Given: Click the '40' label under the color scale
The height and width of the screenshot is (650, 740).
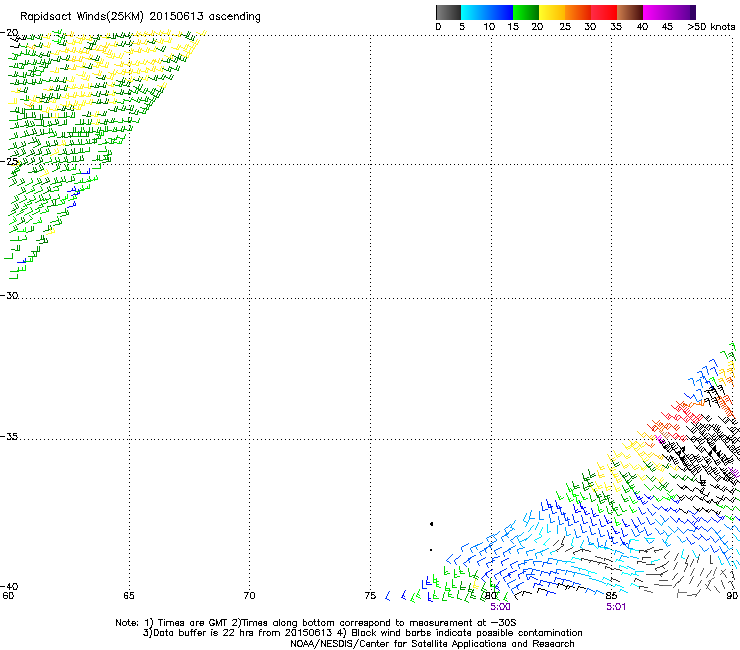Looking at the screenshot, I should coord(642,27).
